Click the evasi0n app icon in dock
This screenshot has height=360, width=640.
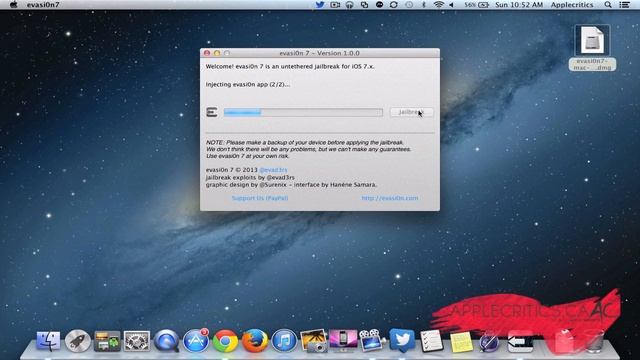[x=520, y=342]
